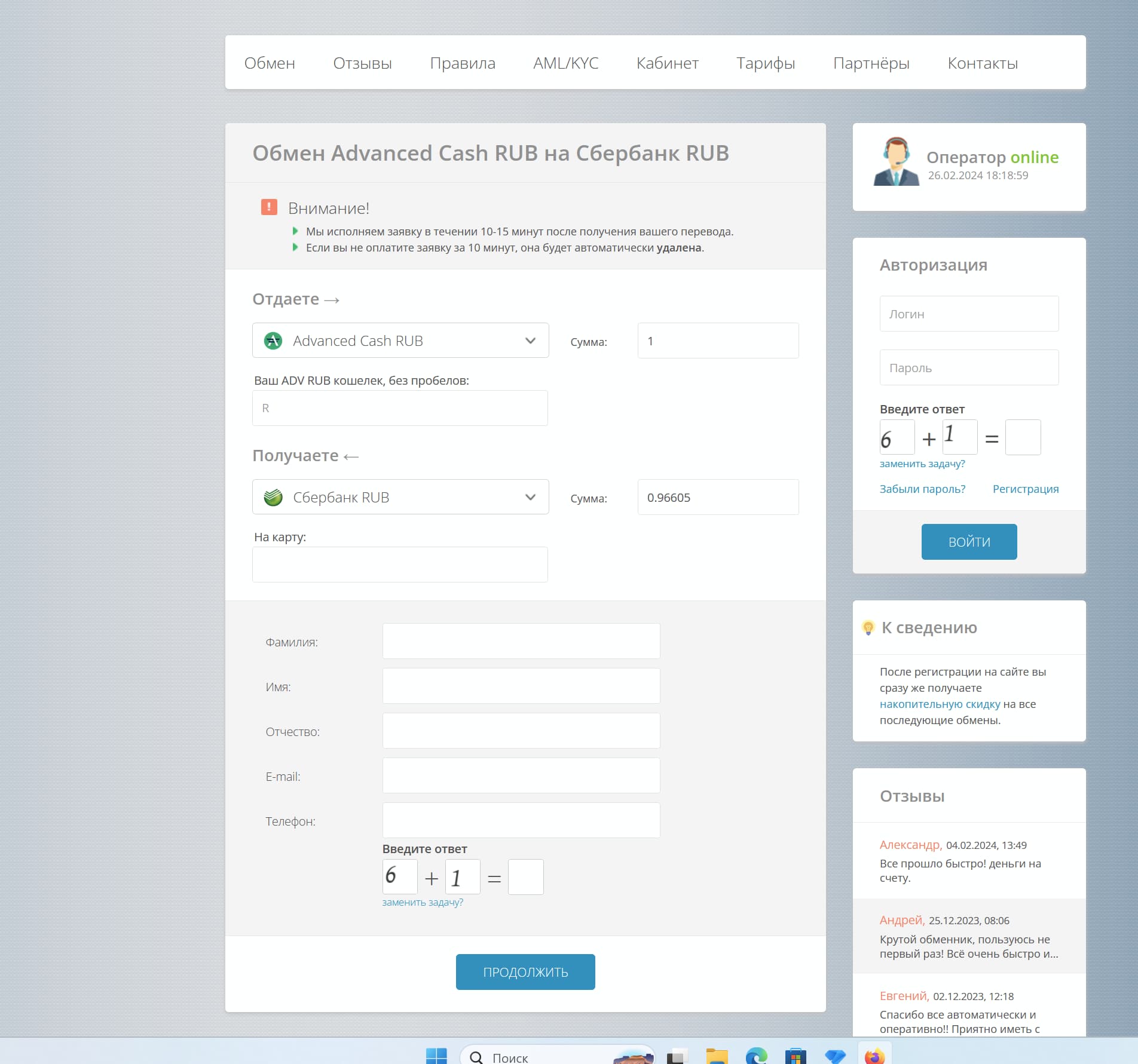The width and height of the screenshot is (1138, 1064).
Task: Open the Отзывы menu item
Action: pos(362,63)
